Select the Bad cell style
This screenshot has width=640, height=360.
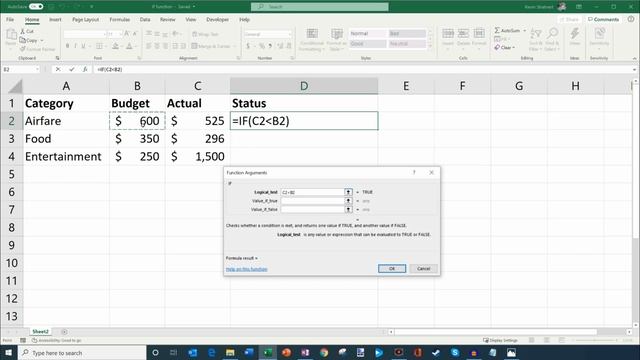407,33
